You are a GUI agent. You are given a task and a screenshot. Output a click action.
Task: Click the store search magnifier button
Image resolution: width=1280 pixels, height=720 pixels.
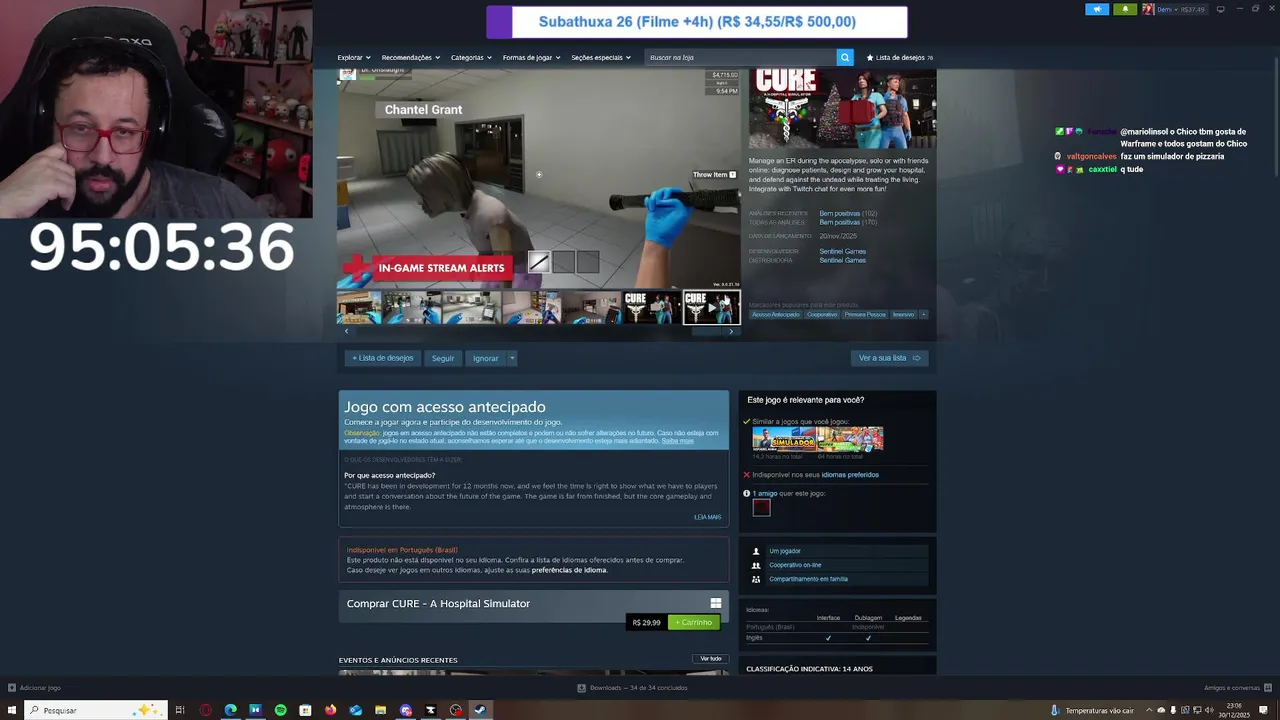(845, 57)
